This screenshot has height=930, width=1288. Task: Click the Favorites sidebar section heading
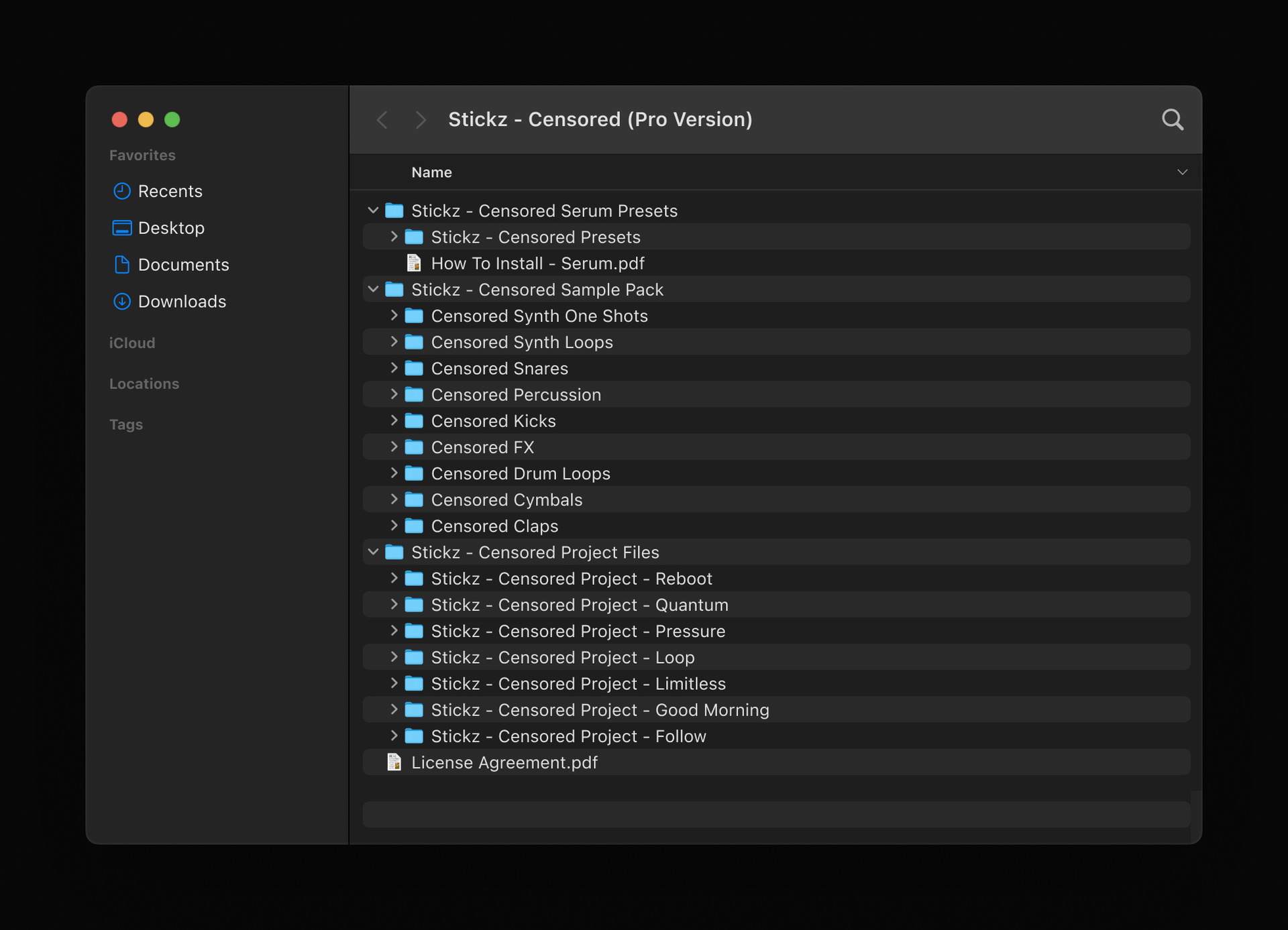pyautogui.click(x=142, y=155)
